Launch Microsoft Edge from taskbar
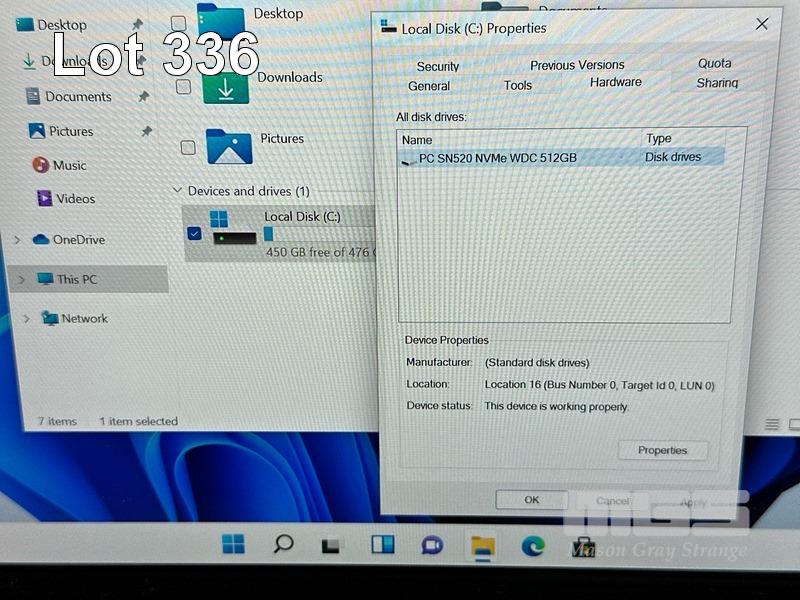The height and width of the screenshot is (600, 800). (533, 545)
